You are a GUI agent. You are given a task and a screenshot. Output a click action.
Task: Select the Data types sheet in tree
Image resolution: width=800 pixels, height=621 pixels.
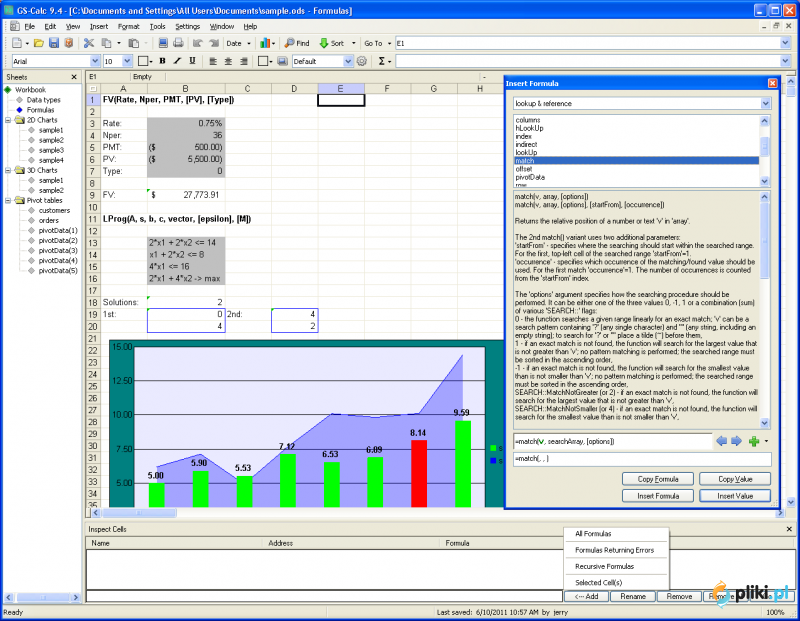(x=43, y=100)
